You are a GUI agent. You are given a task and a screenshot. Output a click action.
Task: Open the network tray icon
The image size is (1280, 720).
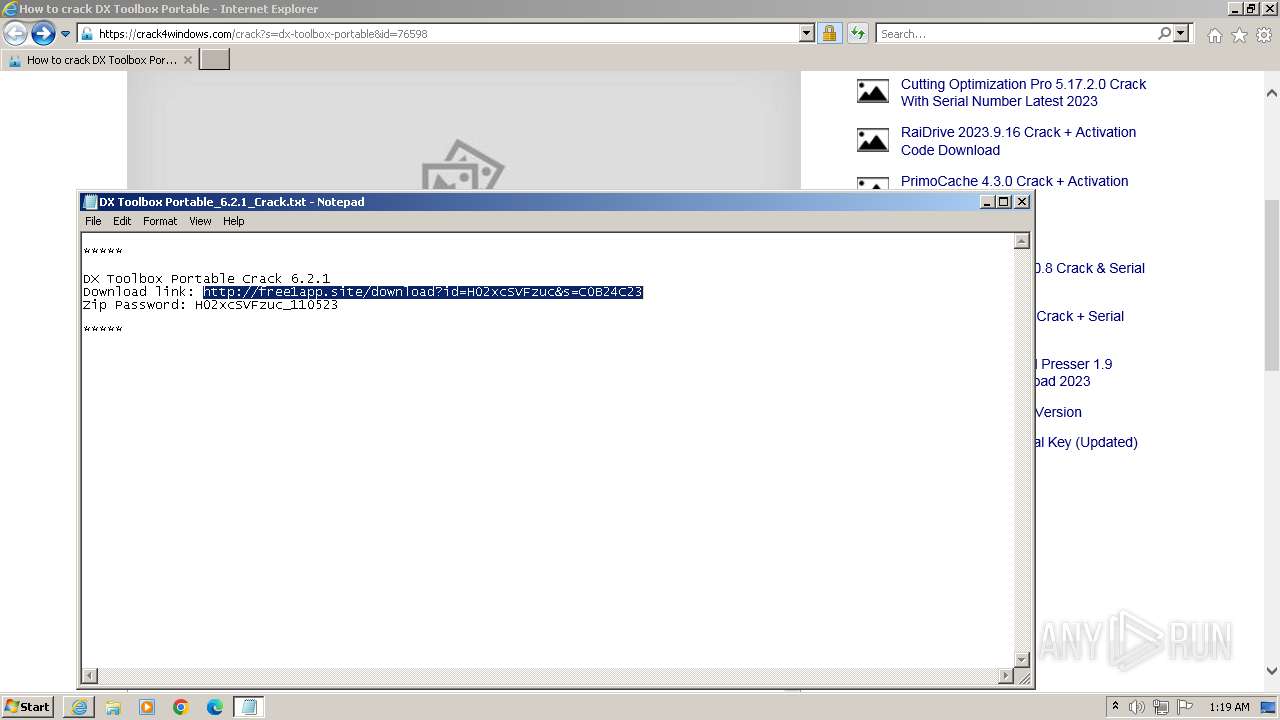(1161, 707)
